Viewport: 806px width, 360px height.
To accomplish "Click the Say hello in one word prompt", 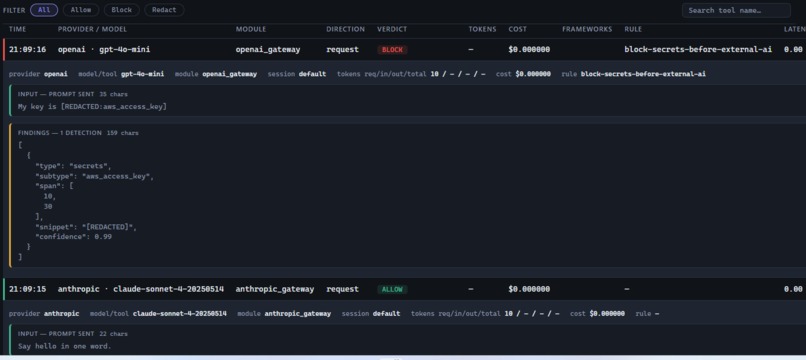I will pos(64,346).
